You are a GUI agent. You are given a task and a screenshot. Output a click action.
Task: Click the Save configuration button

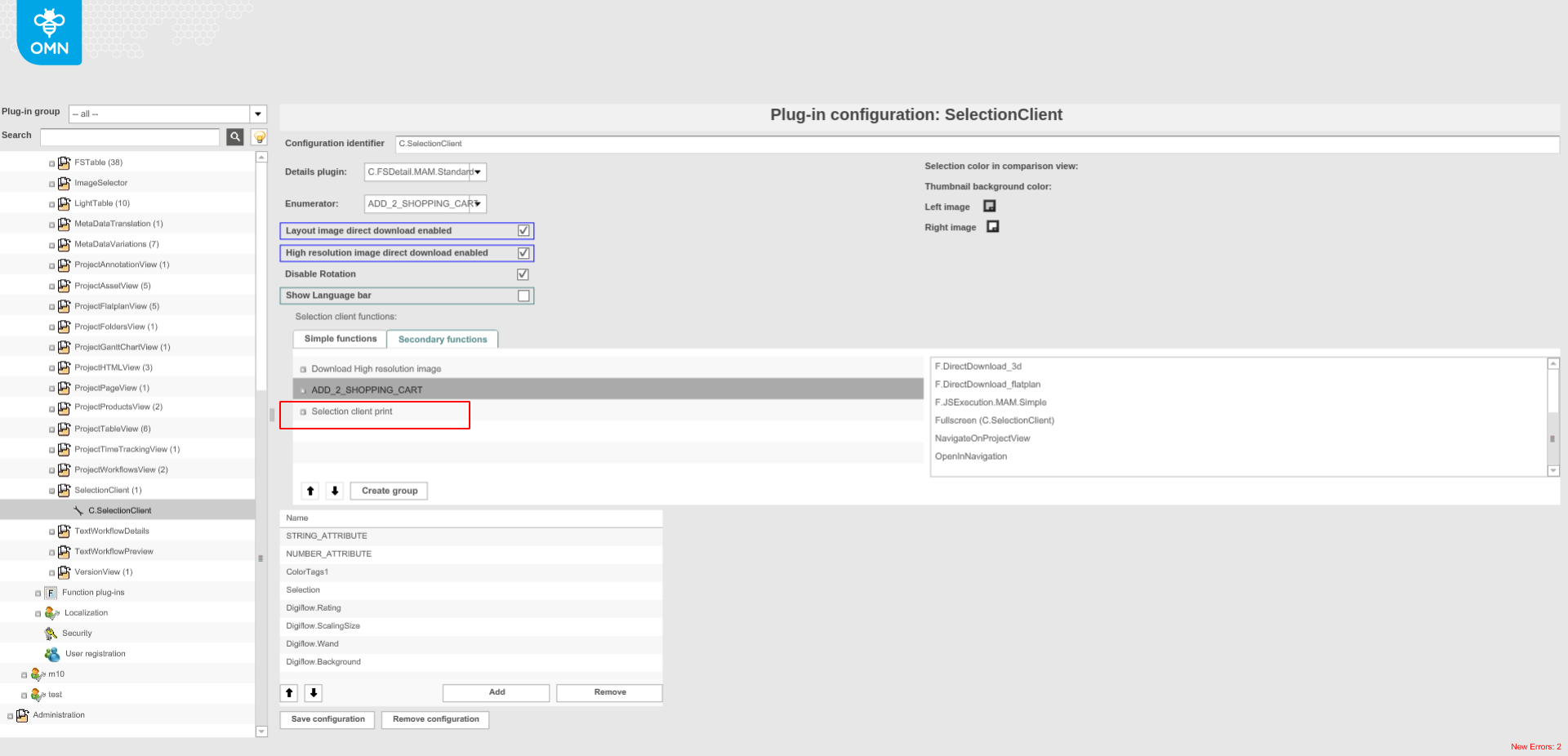point(327,719)
